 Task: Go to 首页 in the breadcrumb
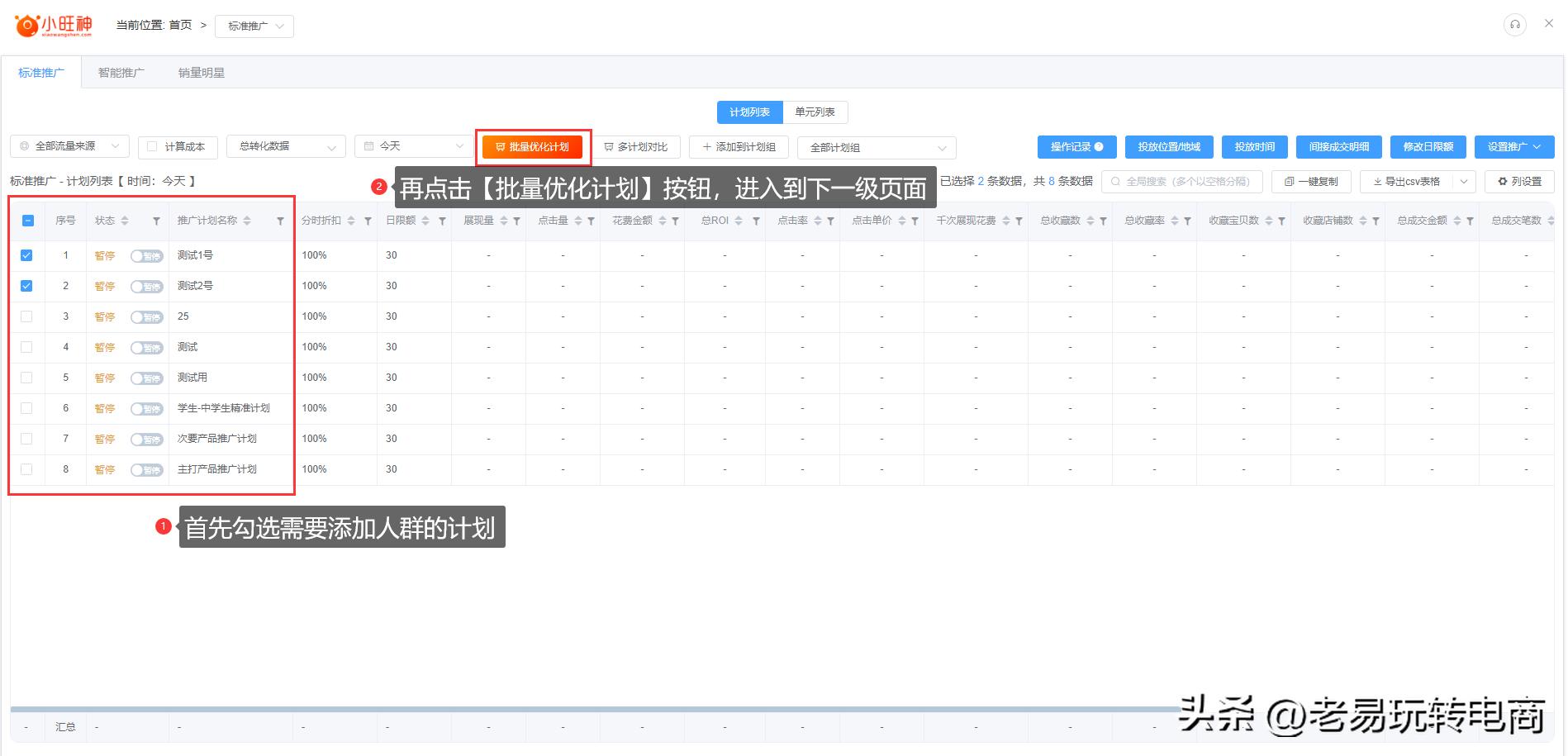click(180, 26)
